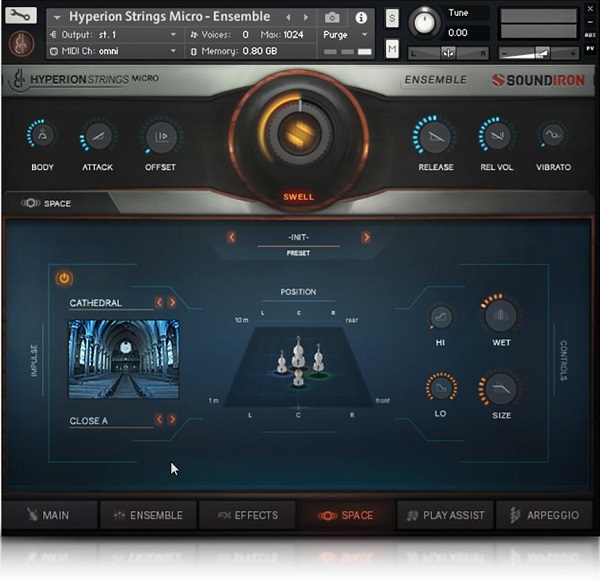The height and width of the screenshot is (581, 600).
Task: Select next instrument arrow in header
Action: pyautogui.click(x=305, y=17)
